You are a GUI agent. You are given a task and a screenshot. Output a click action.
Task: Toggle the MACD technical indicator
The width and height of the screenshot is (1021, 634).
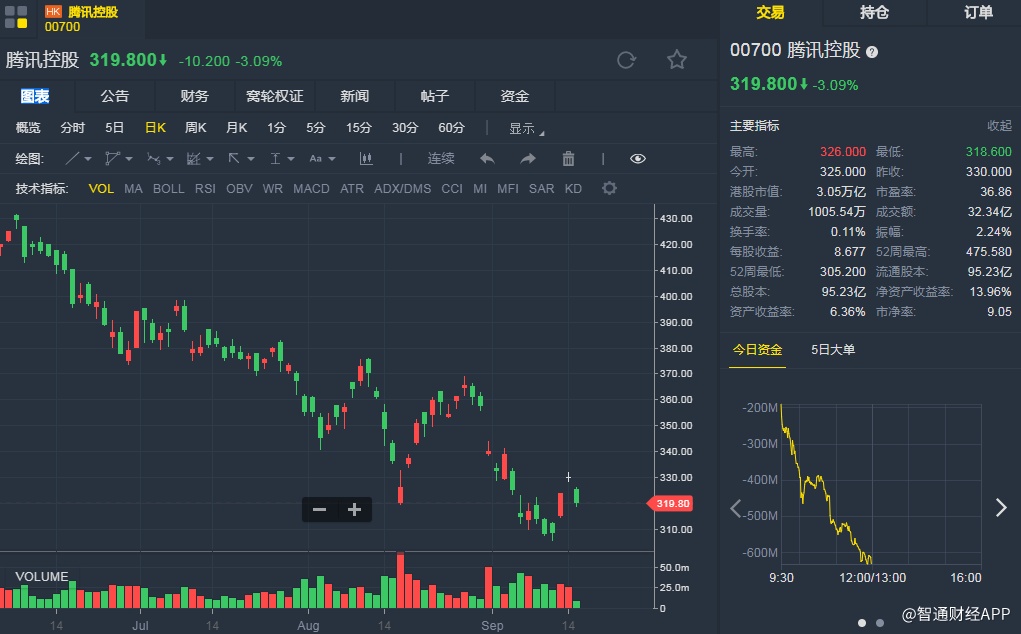tap(311, 188)
